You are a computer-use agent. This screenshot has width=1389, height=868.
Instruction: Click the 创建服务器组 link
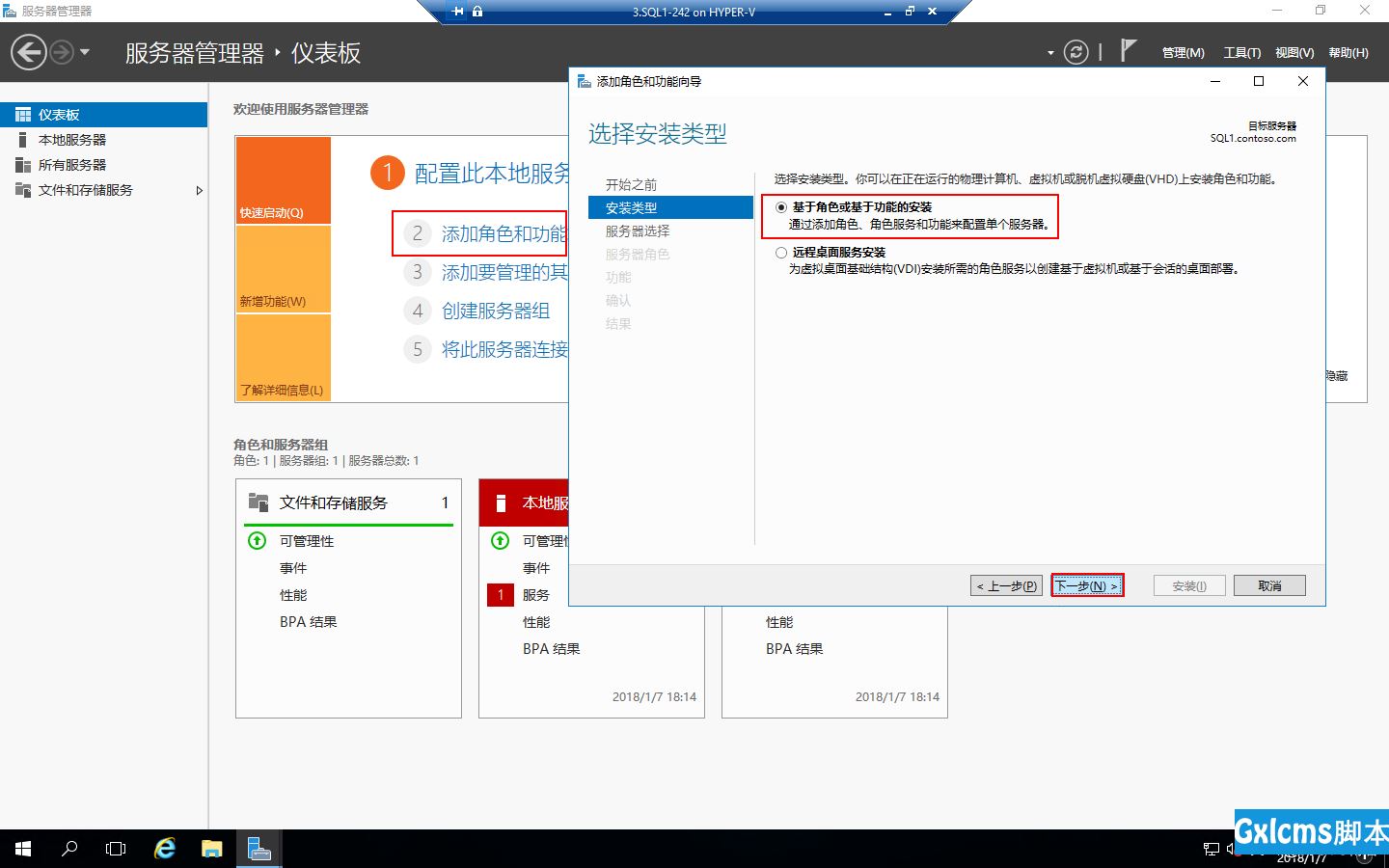coord(496,311)
